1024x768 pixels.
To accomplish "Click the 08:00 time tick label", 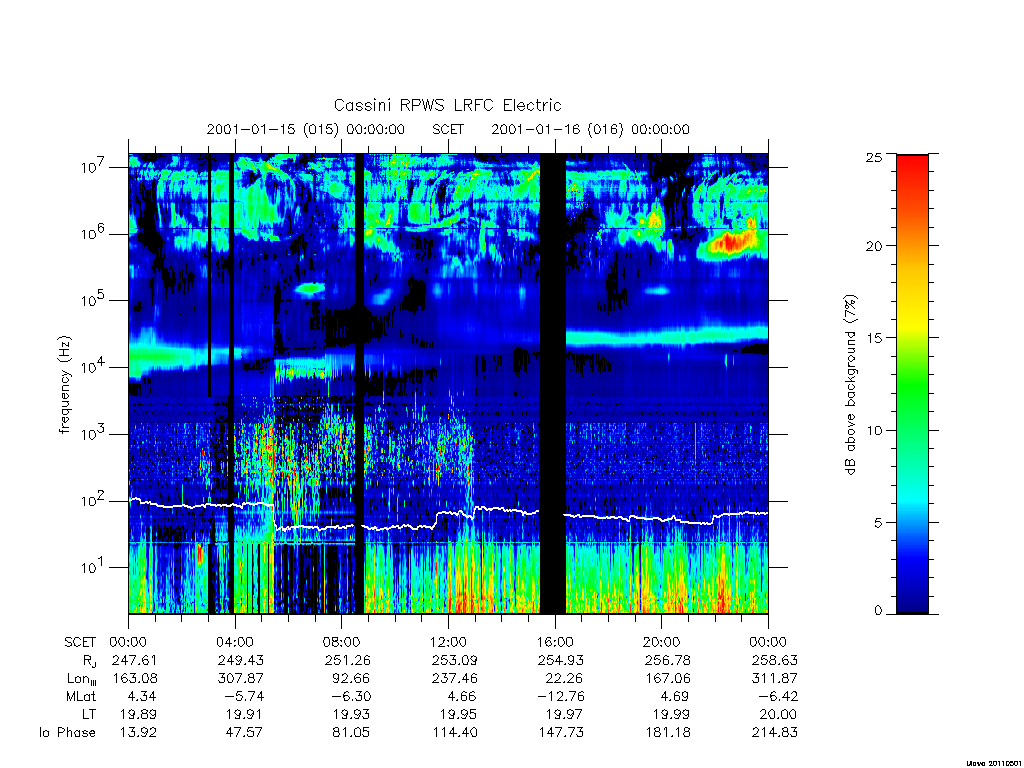I will coord(342,642).
